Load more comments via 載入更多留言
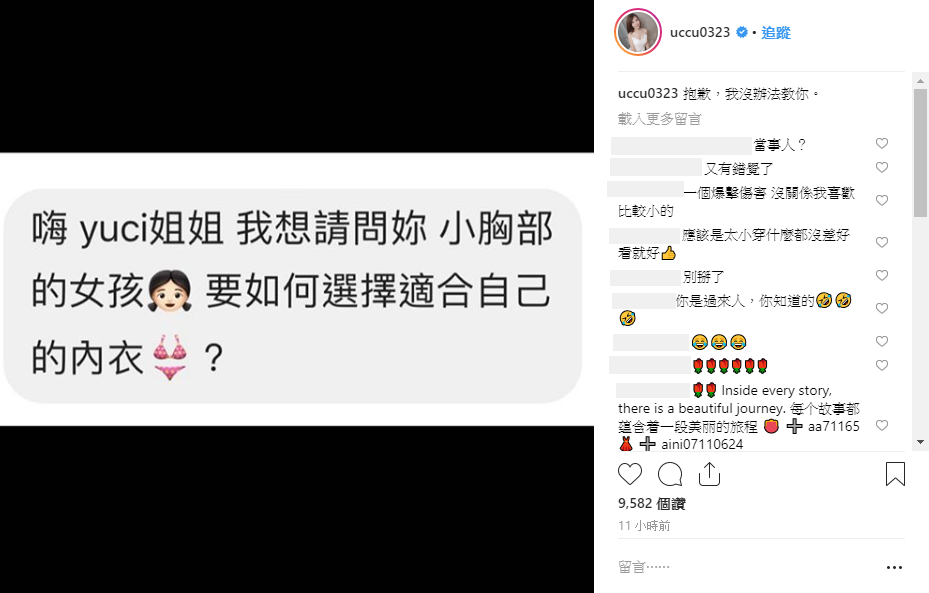The image size is (929, 593). pyautogui.click(x=659, y=119)
